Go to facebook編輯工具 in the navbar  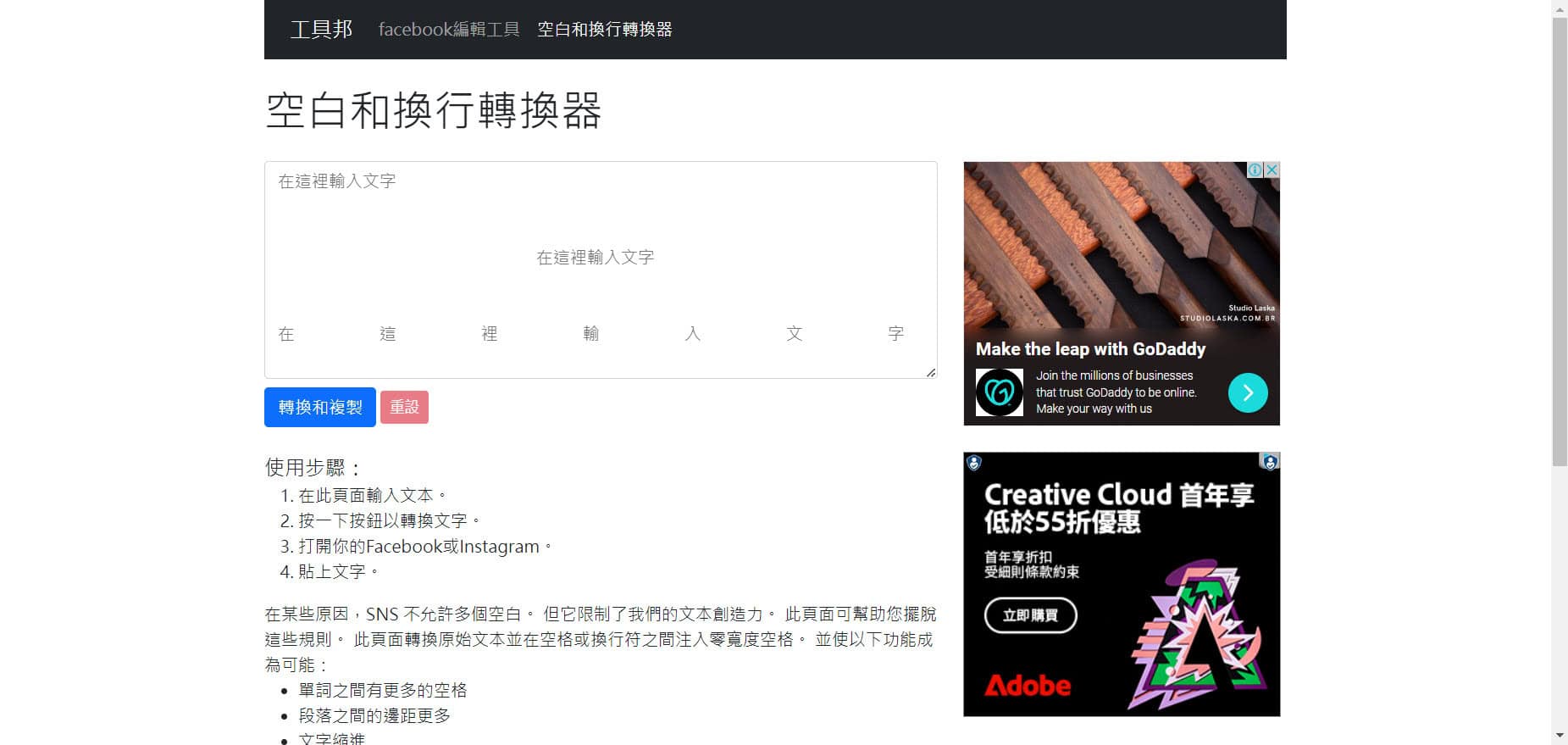pyautogui.click(x=448, y=30)
